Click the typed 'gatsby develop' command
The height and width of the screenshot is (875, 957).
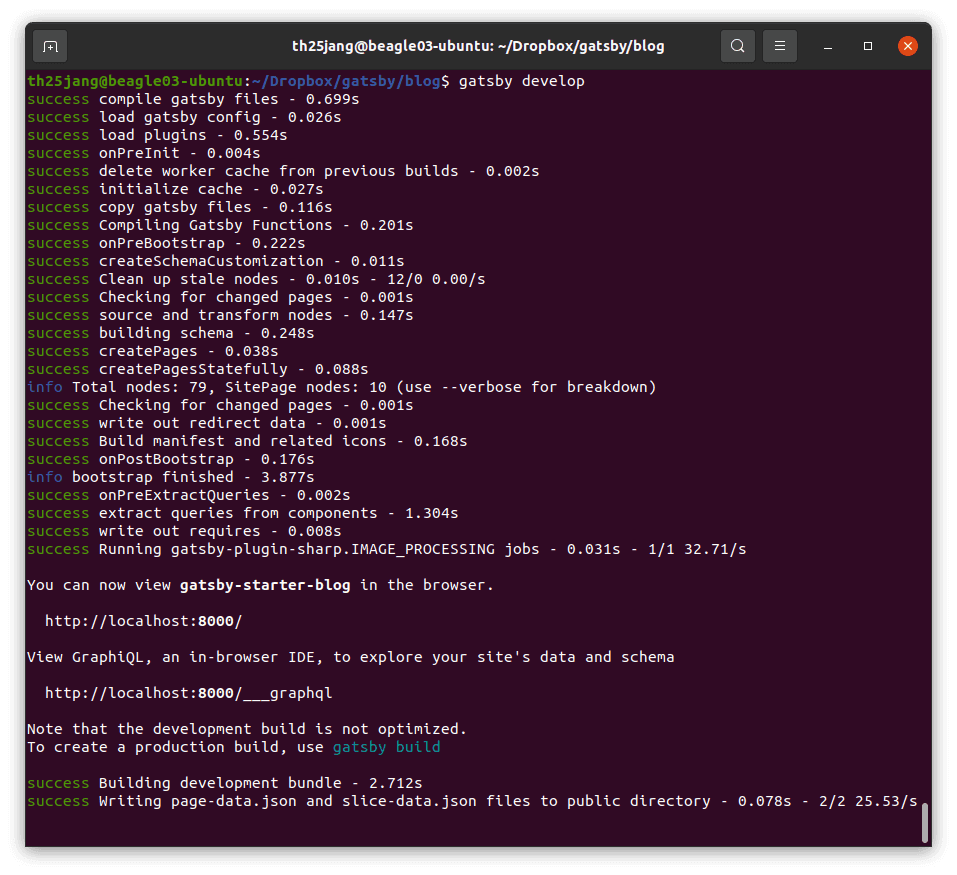(521, 81)
